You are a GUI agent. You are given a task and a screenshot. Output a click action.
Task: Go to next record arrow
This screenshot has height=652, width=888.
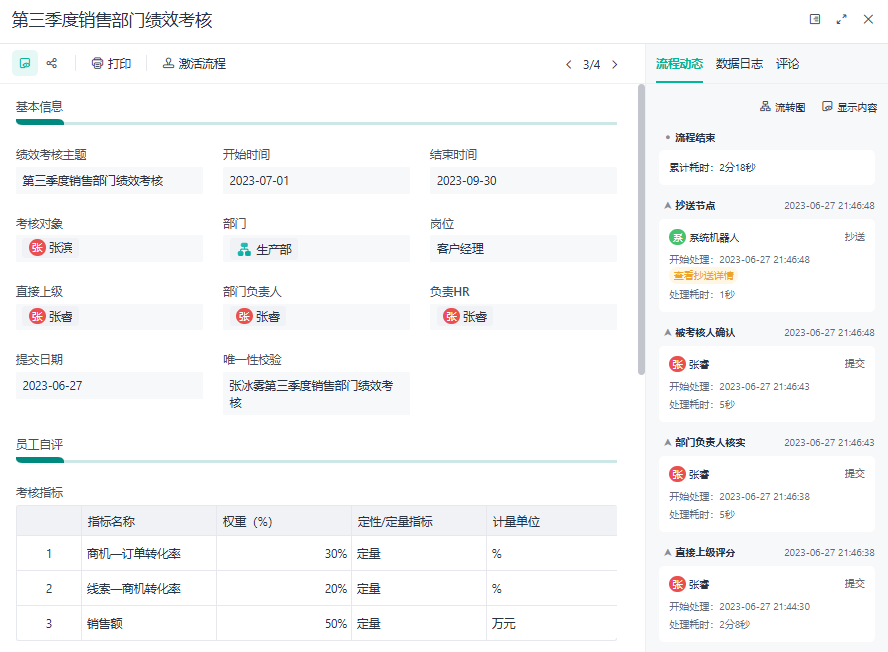click(614, 65)
